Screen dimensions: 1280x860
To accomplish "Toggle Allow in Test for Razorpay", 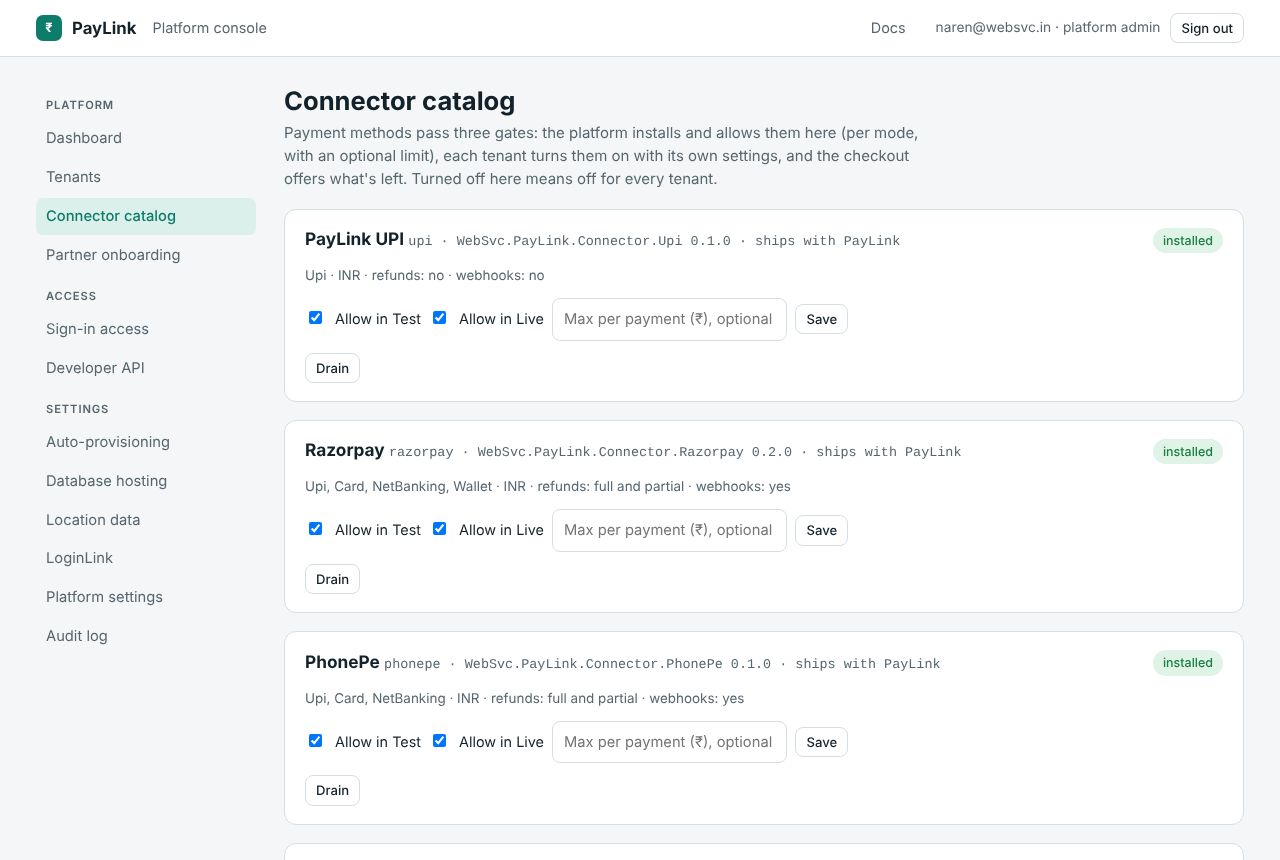I will pos(315,529).
